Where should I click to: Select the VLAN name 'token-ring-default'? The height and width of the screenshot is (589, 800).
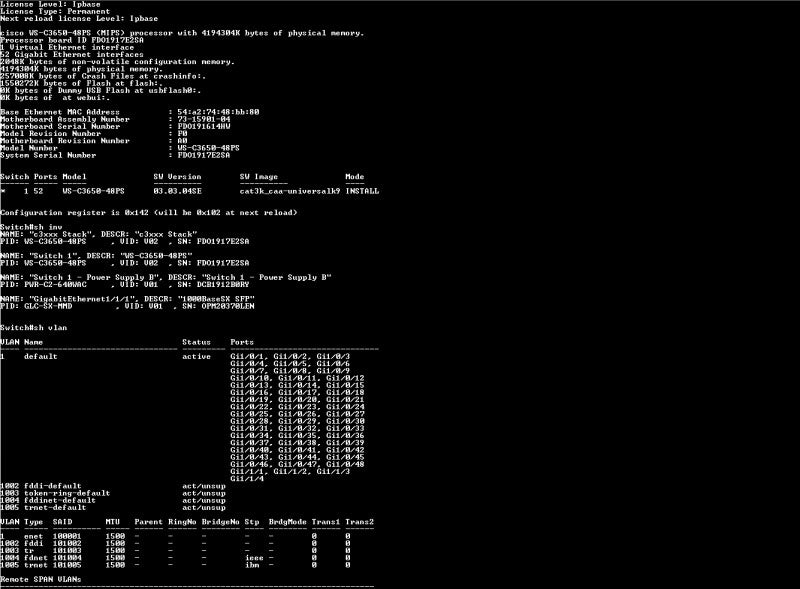point(67,493)
